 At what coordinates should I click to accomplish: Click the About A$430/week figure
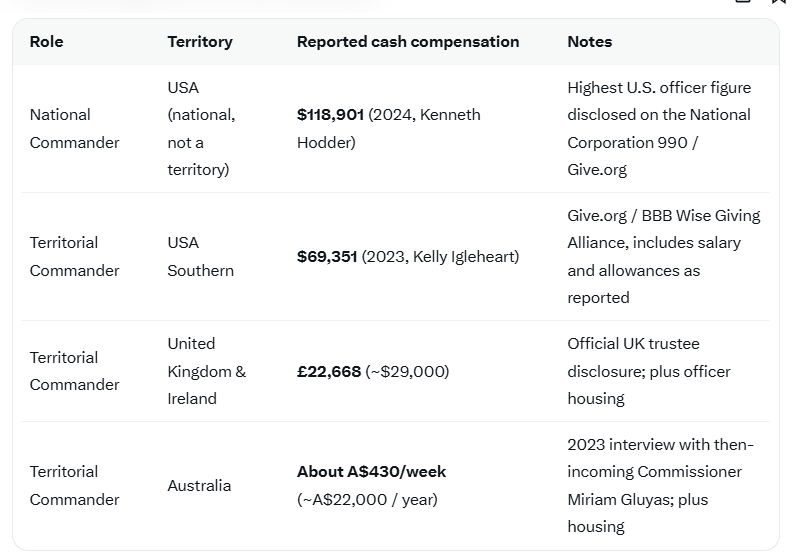coord(372,472)
